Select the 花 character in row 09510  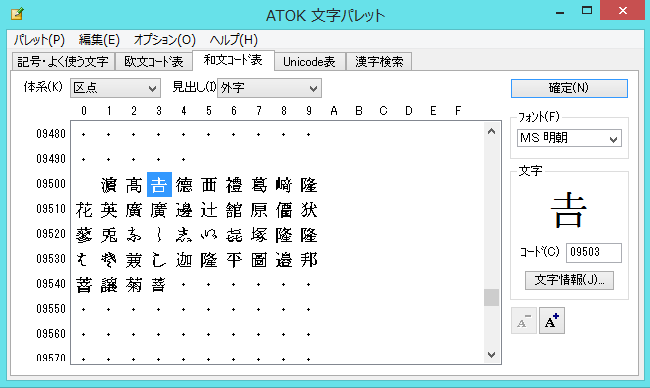pos(84,210)
